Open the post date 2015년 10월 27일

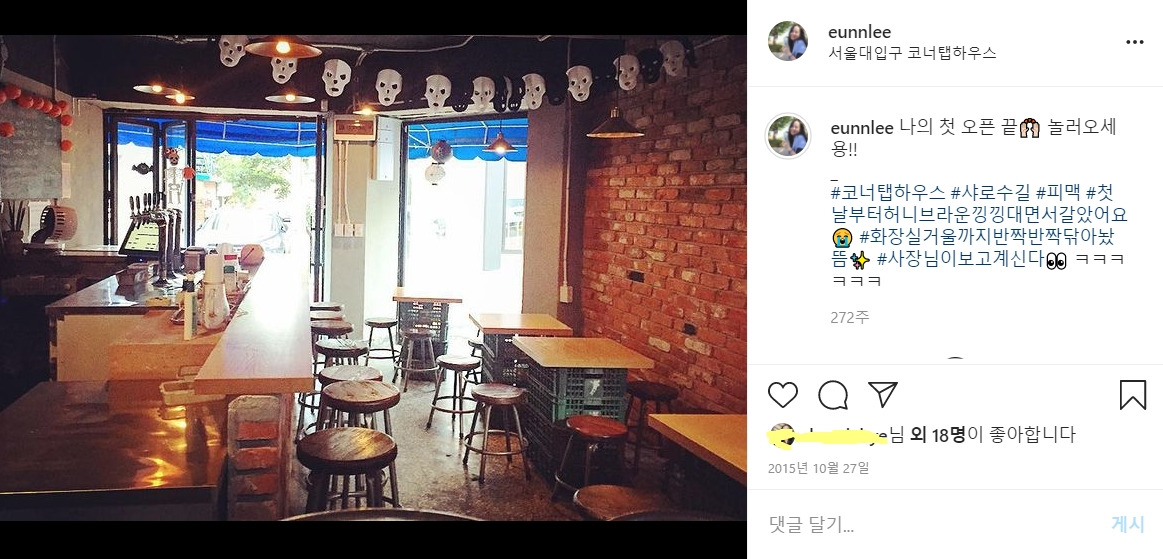click(818, 469)
